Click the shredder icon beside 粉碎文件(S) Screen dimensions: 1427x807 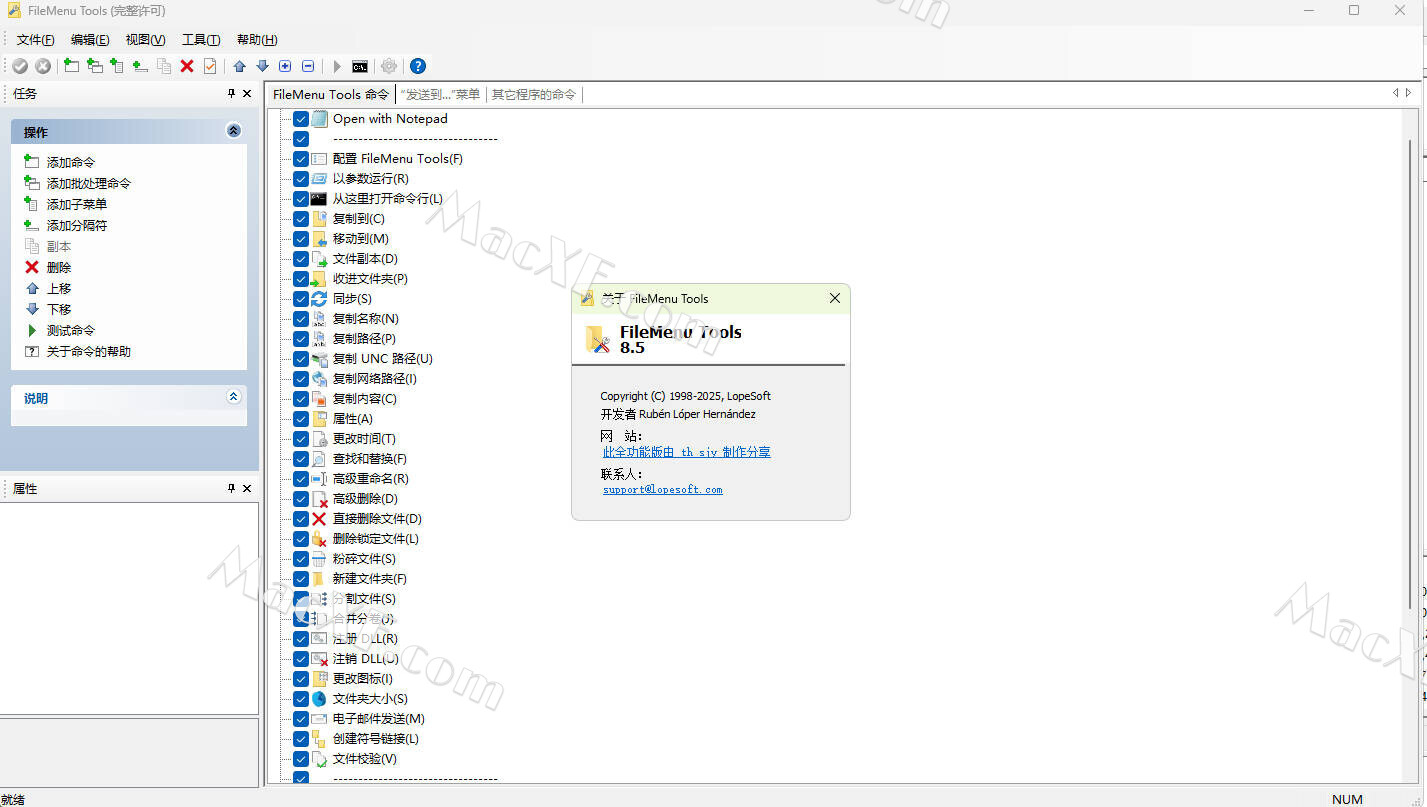coord(319,559)
